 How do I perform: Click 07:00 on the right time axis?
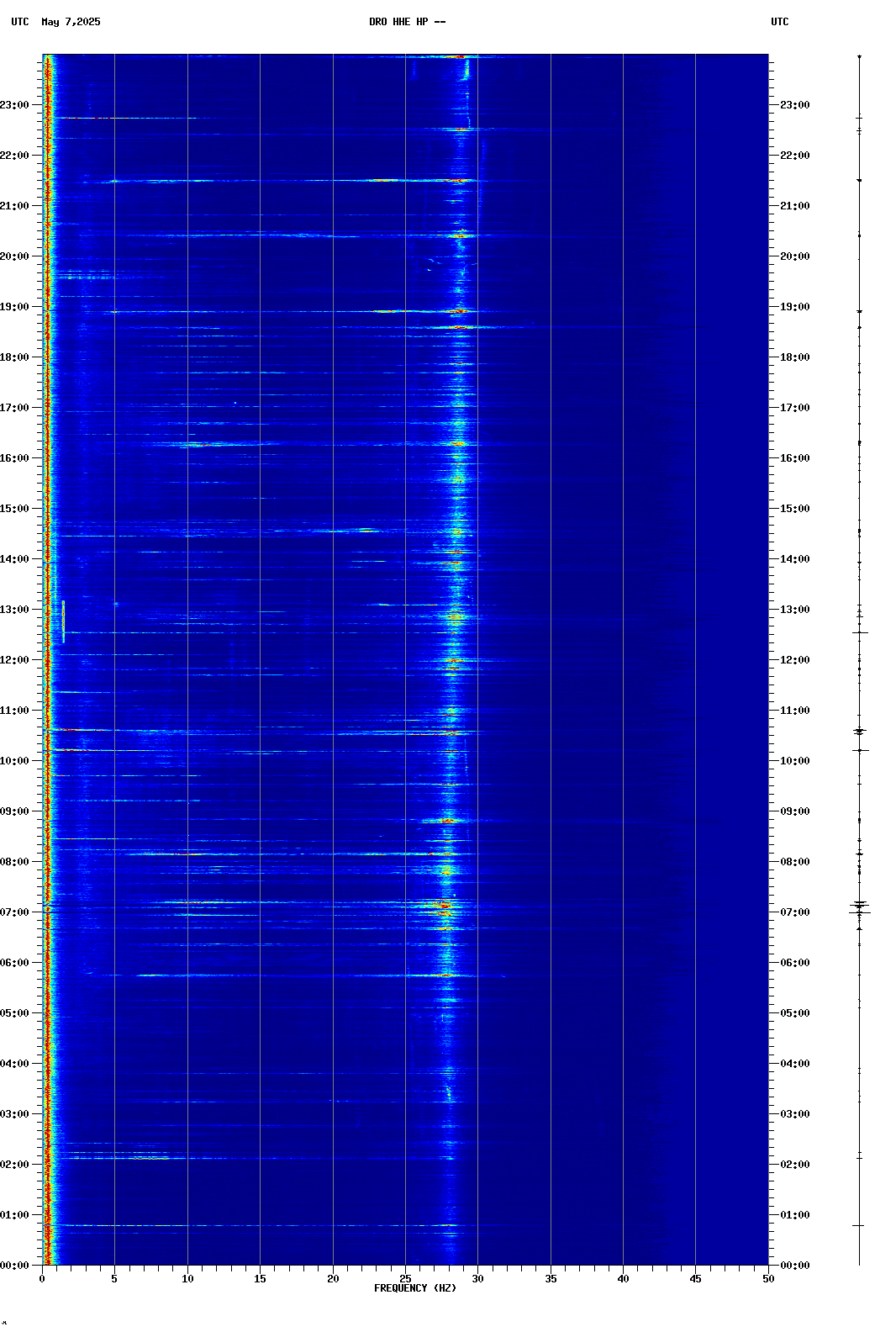tap(795, 912)
